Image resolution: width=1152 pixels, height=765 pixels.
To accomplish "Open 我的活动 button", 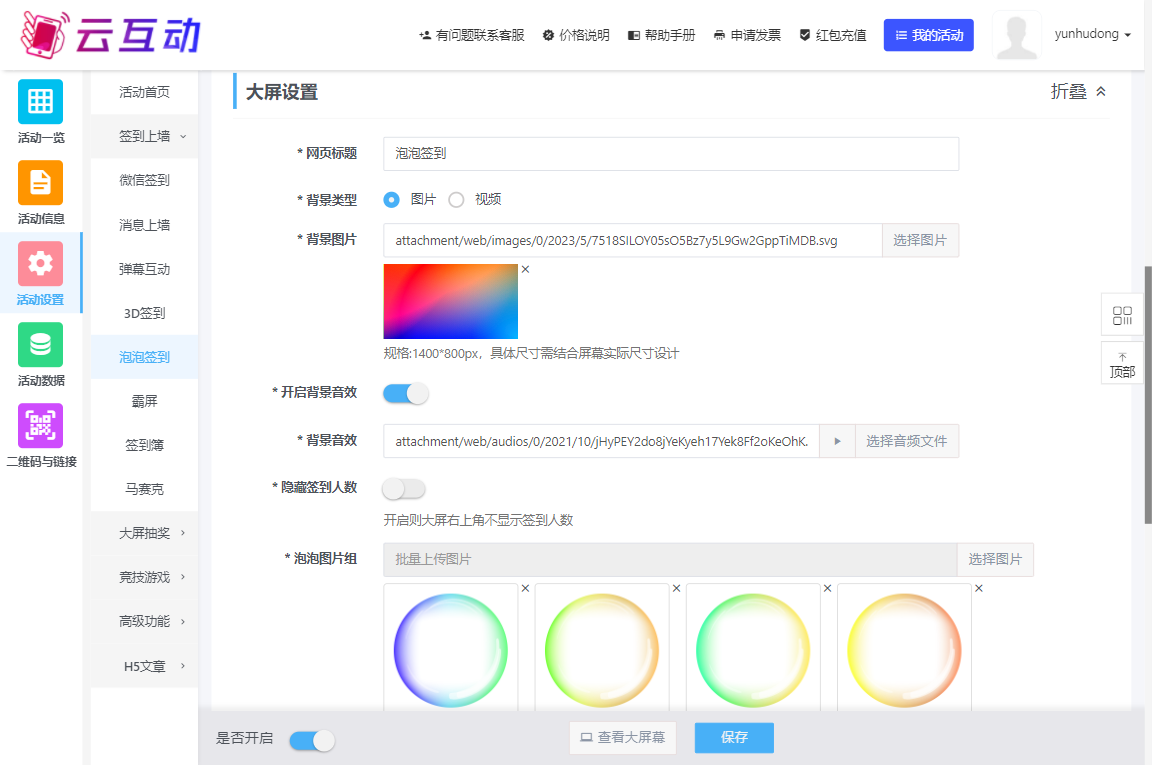I will [929, 35].
